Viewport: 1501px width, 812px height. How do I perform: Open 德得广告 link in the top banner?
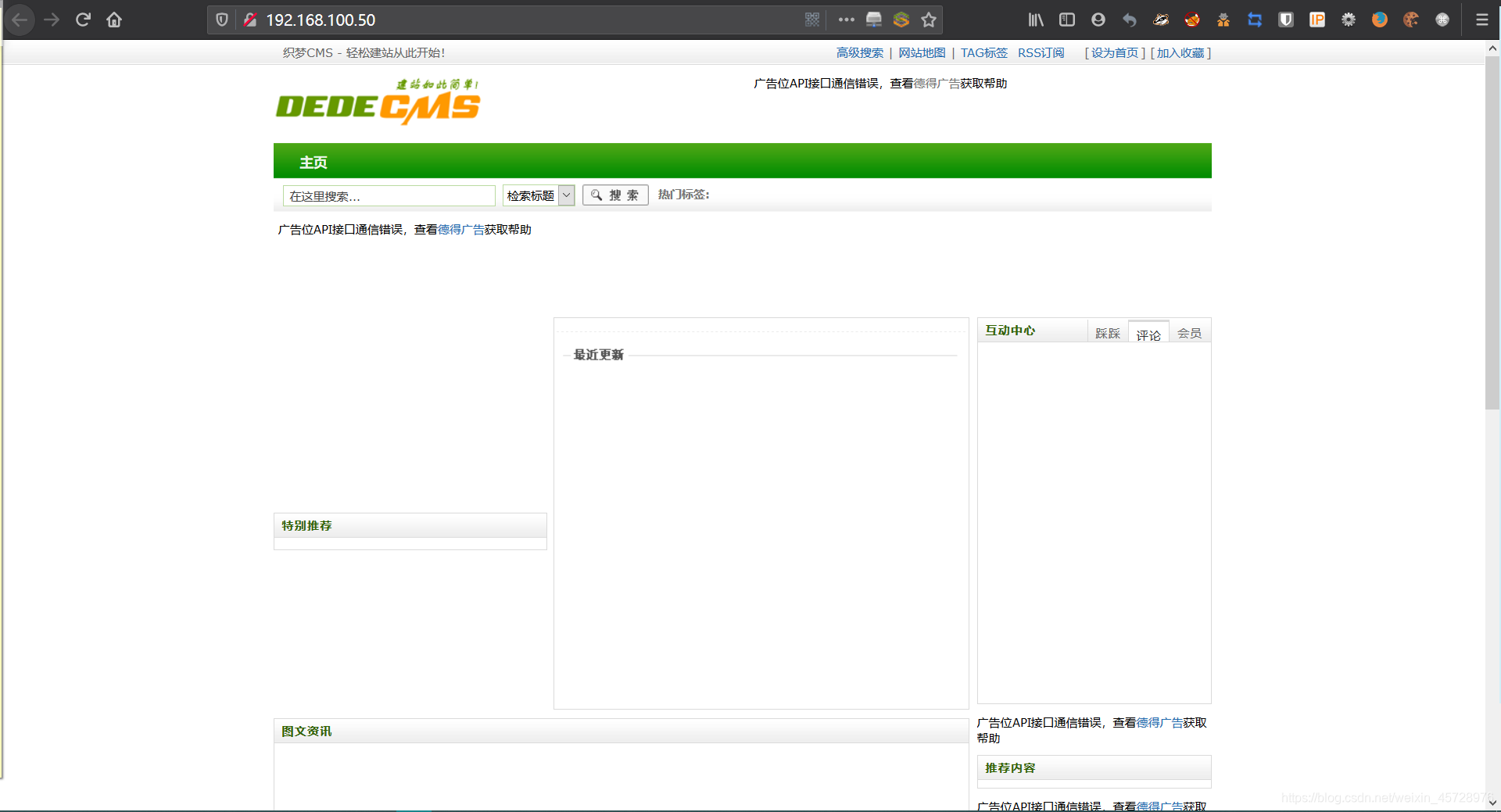(x=937, y=84)
